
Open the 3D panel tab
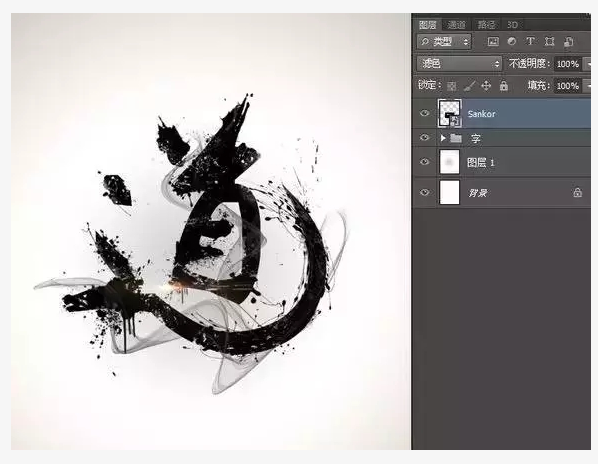(x=512, y=25)
